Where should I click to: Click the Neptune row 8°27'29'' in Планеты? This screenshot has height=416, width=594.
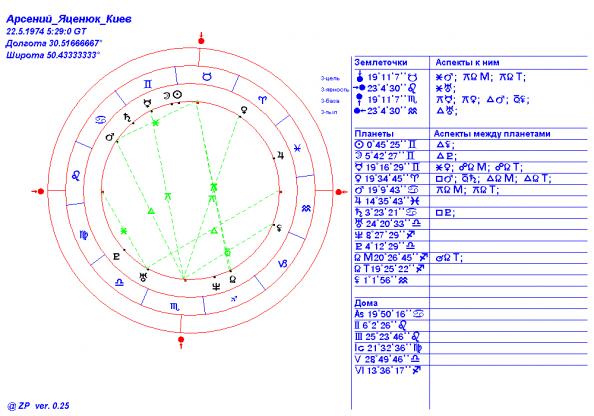[x=385, y=235]
